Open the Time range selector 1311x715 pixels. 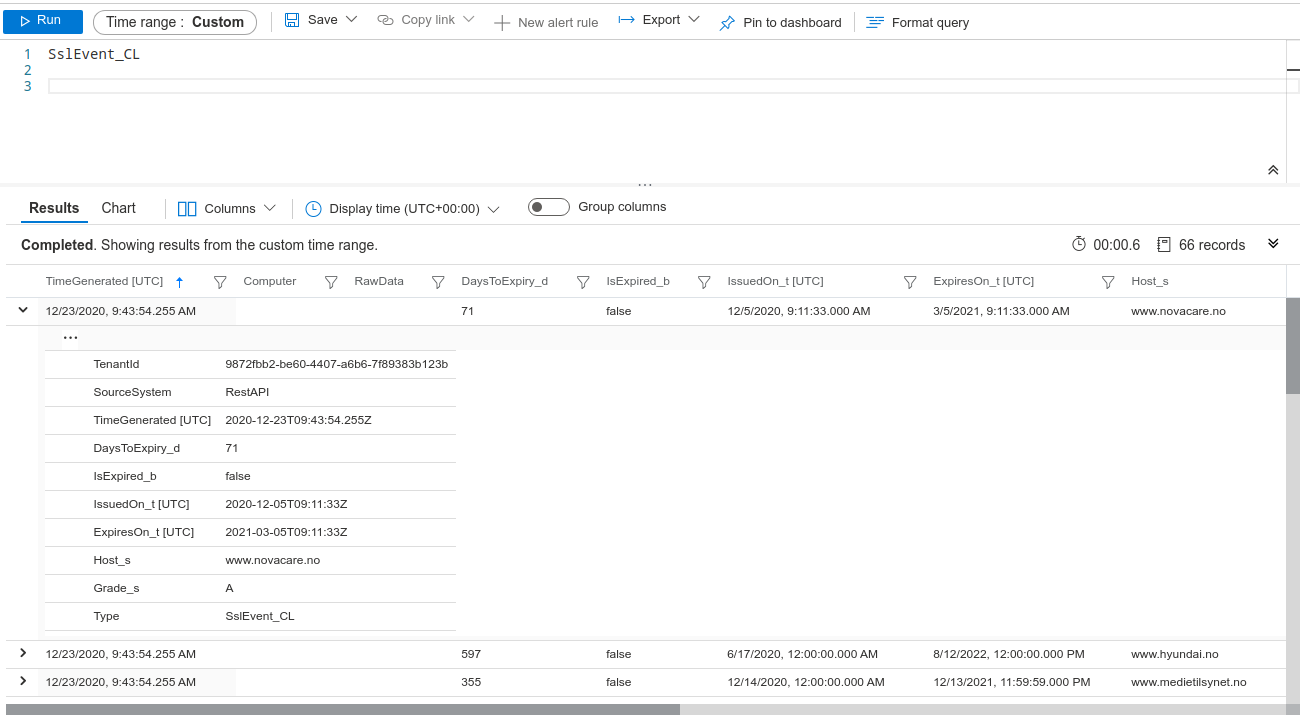click(174, 20)
